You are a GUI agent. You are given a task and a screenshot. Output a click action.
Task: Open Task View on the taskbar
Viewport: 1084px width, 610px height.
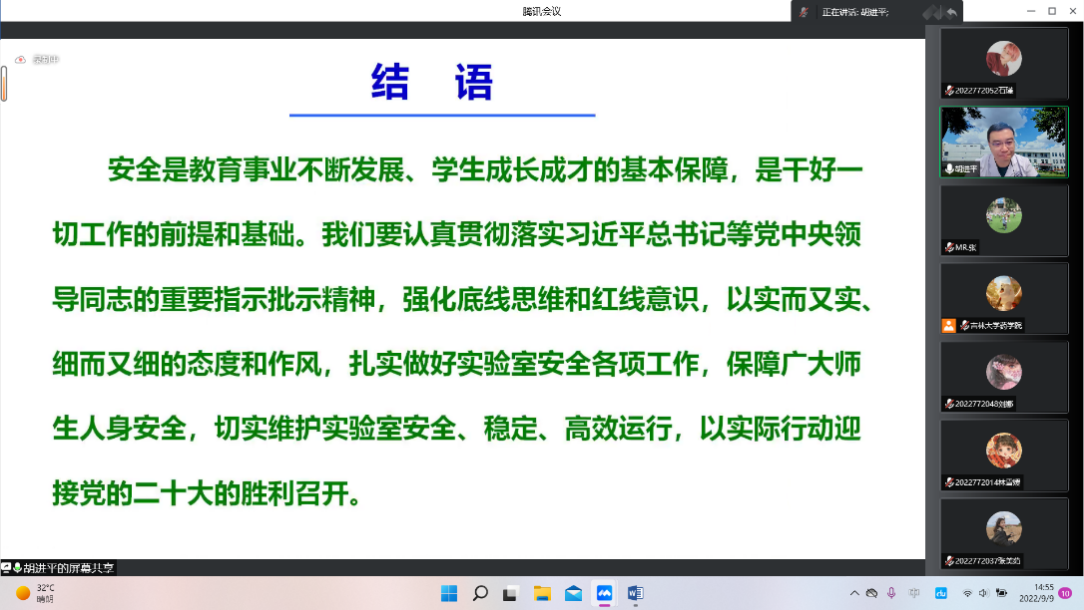point(510,593)
